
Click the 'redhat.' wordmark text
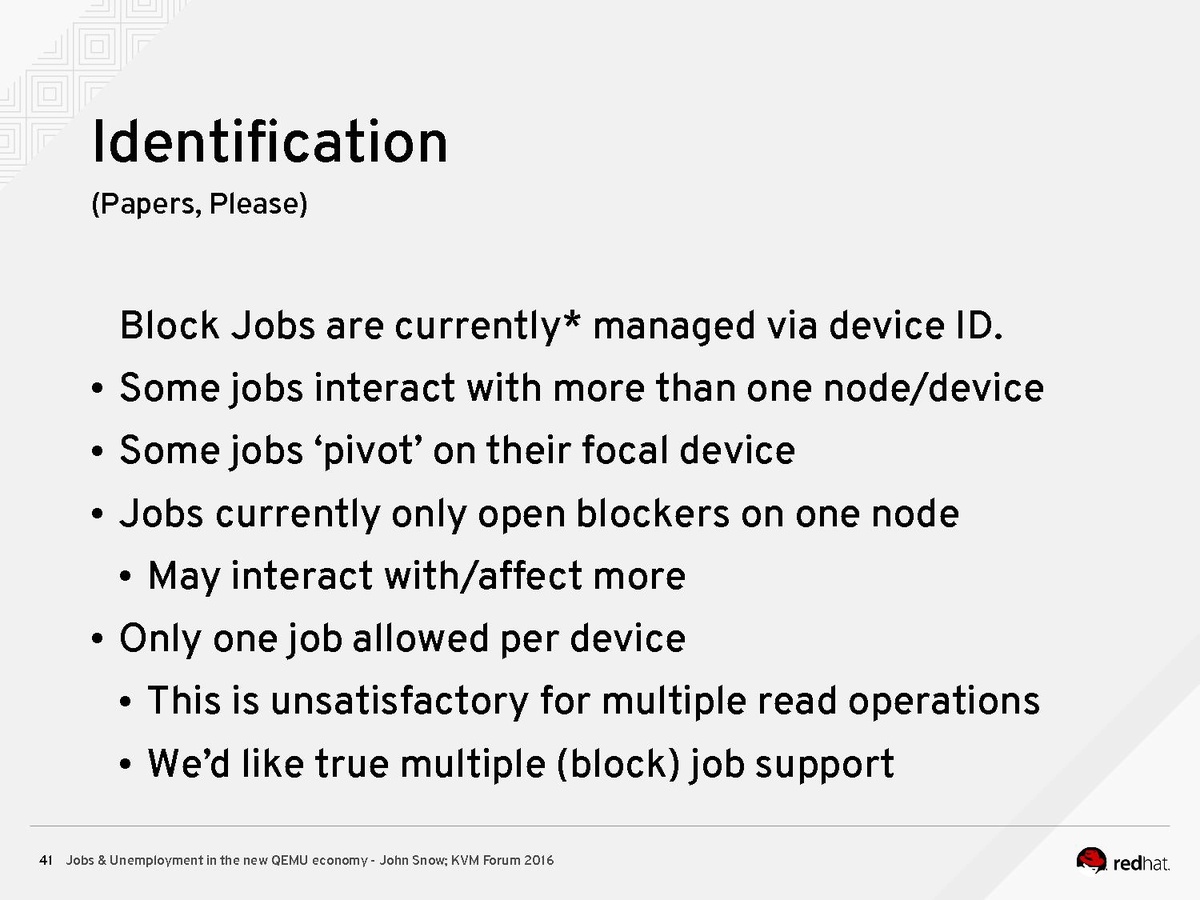pos(1141,862)
